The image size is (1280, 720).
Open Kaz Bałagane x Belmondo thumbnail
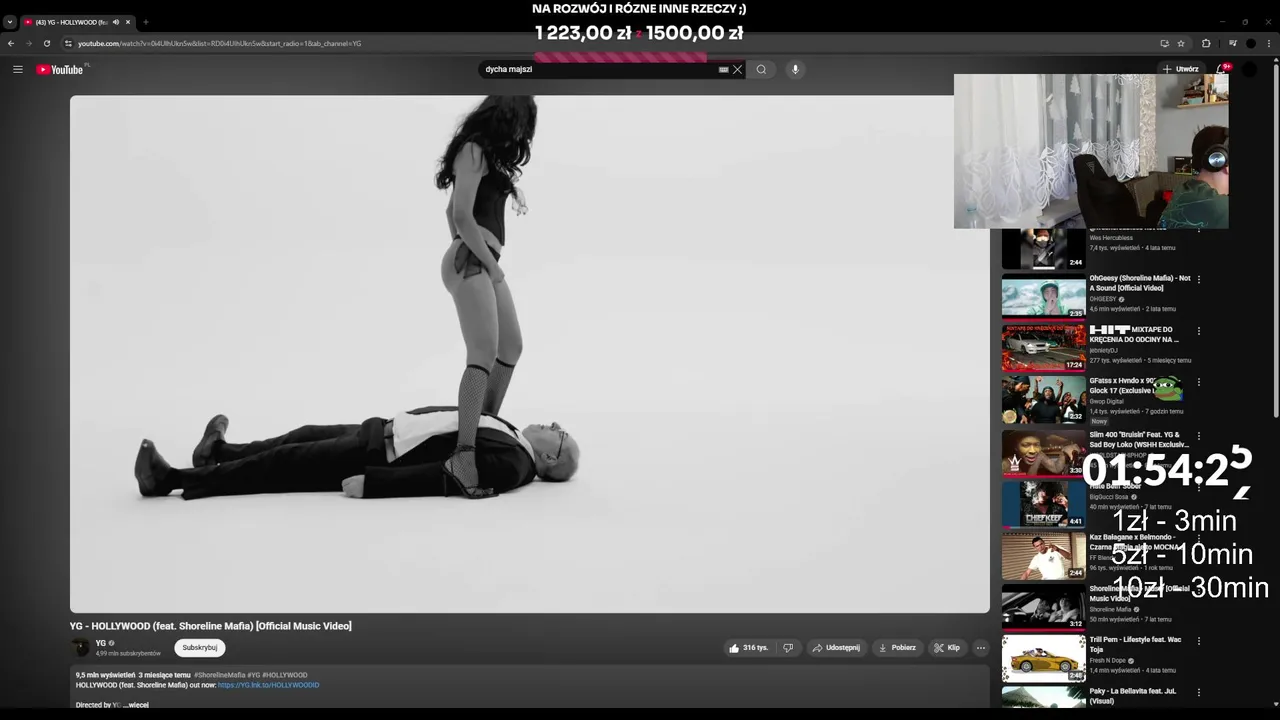point(1043,556)
